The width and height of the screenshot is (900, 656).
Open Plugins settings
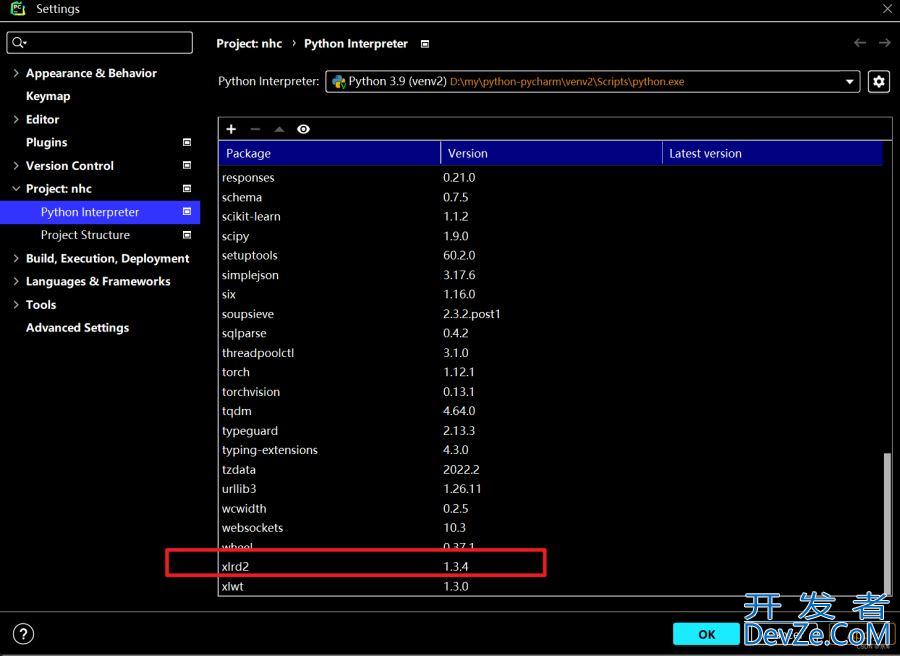pos(46,142)
